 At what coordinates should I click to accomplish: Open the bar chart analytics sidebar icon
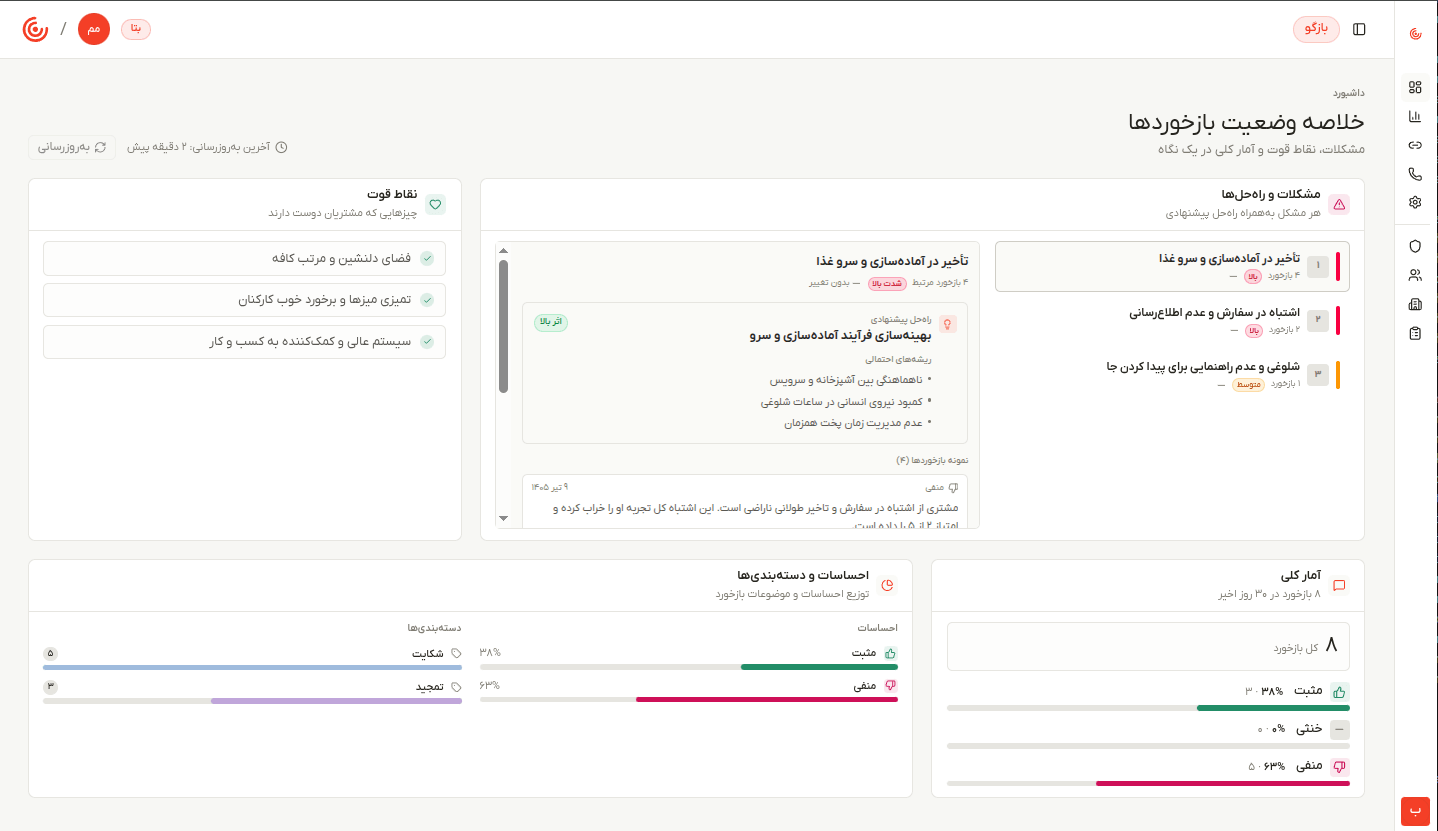tap(1415, 116)
